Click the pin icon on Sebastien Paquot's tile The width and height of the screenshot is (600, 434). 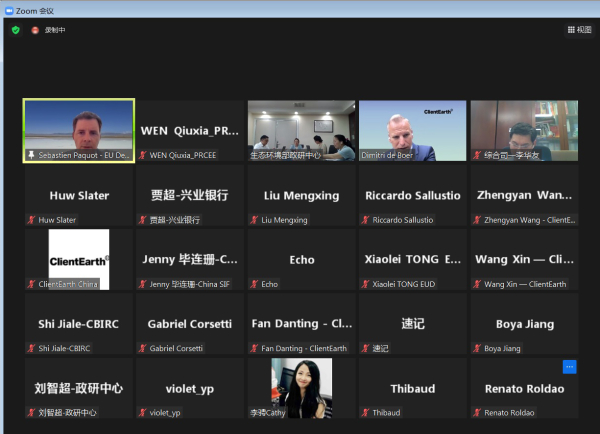point(31,155)
